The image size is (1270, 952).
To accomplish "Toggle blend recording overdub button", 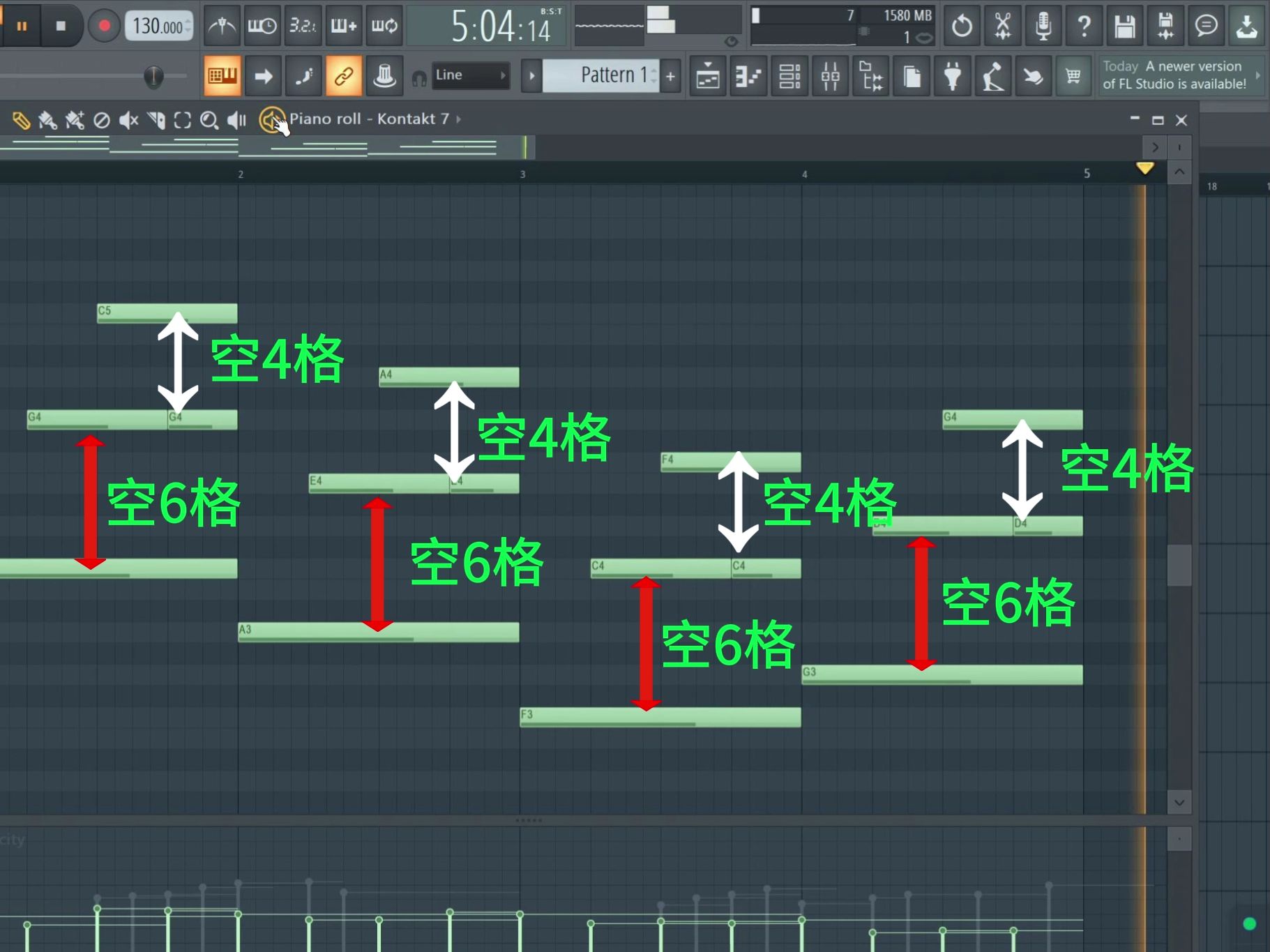I will (x=344, y=26).
